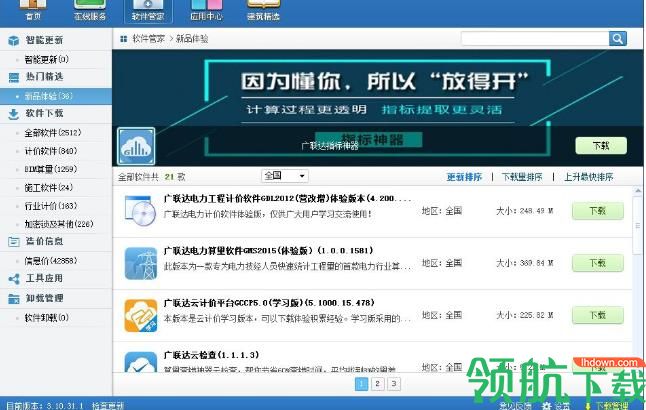646x410 pixels.
Task: Click the 卸载管理 folder icon
Action: (14, 299)
